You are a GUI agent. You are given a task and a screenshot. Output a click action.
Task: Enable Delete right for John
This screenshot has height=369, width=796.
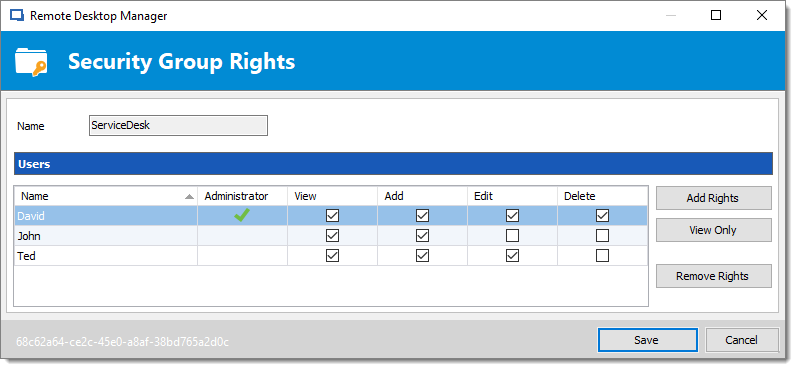pos(603,236)
